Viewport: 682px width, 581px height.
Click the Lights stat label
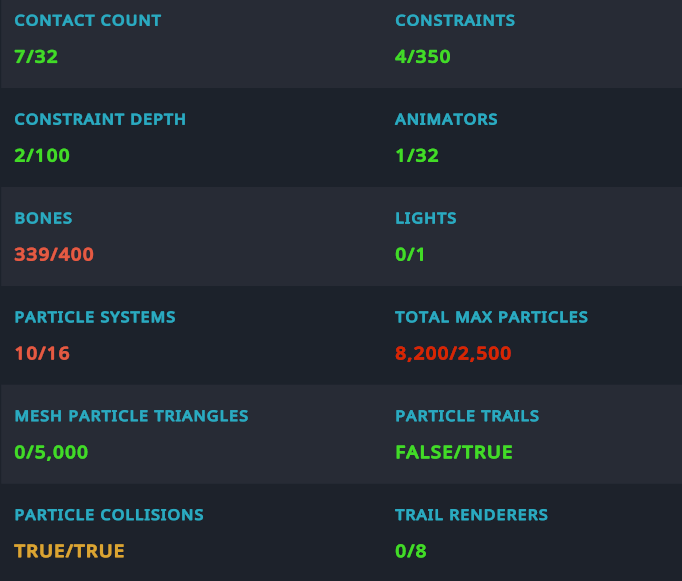[x=426, y=218]
